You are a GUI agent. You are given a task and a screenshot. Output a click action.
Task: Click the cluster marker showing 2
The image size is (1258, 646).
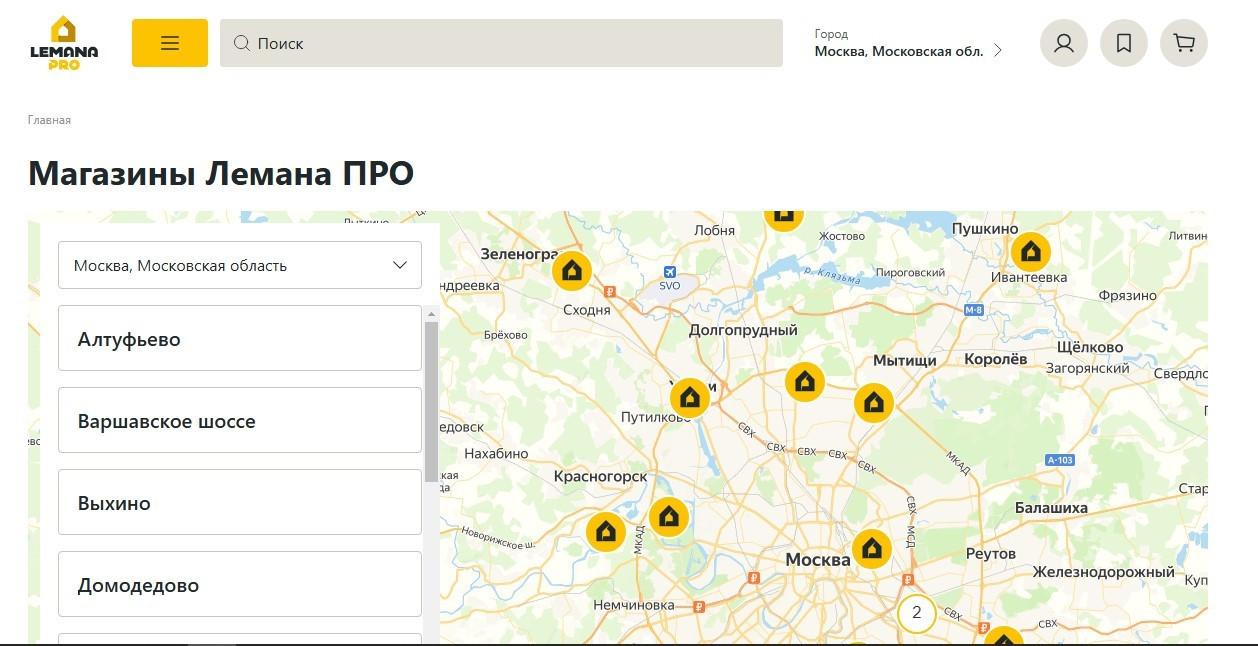(916, 613)
